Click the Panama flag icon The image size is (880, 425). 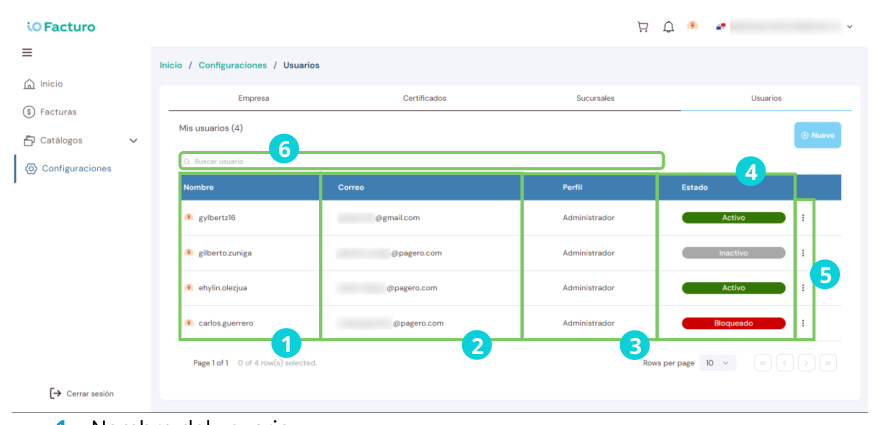tap(721, 26)
